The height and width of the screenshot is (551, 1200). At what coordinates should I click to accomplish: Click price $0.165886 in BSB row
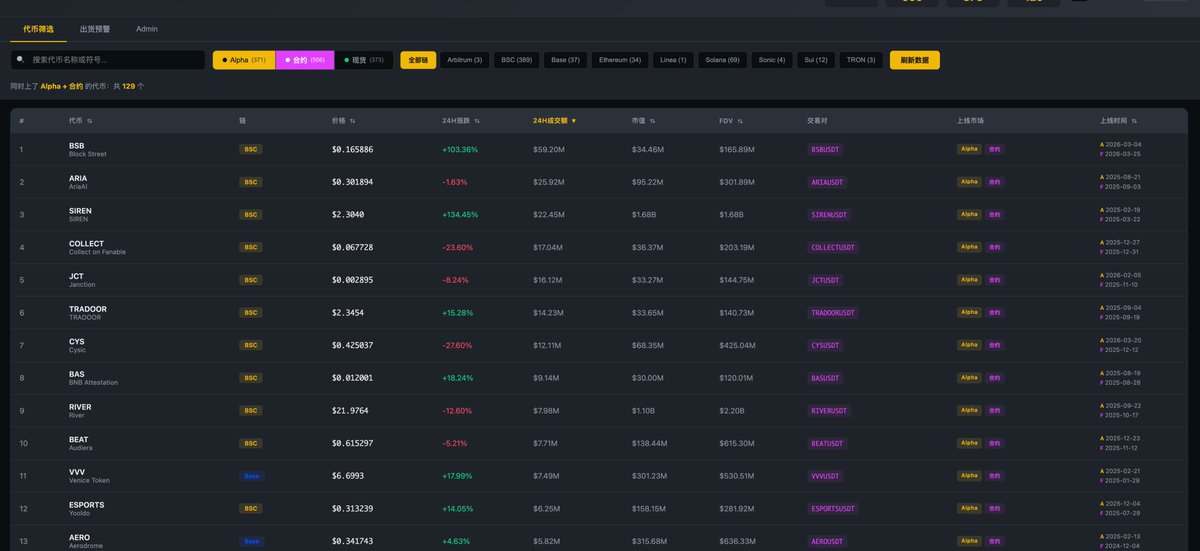click(353, 149)
